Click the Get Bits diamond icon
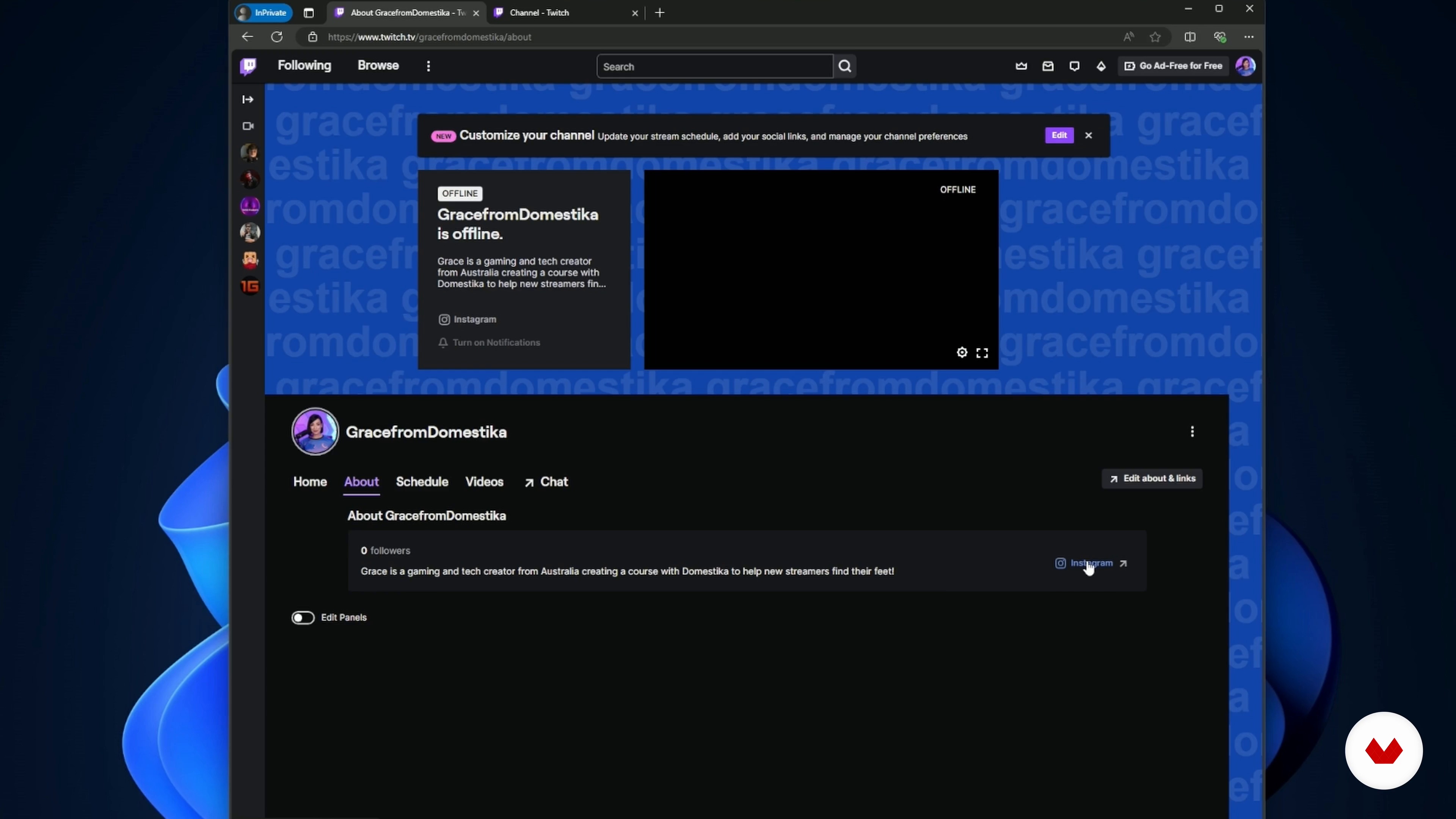This screenshot has height=819, width=1456. point(1101,66)
